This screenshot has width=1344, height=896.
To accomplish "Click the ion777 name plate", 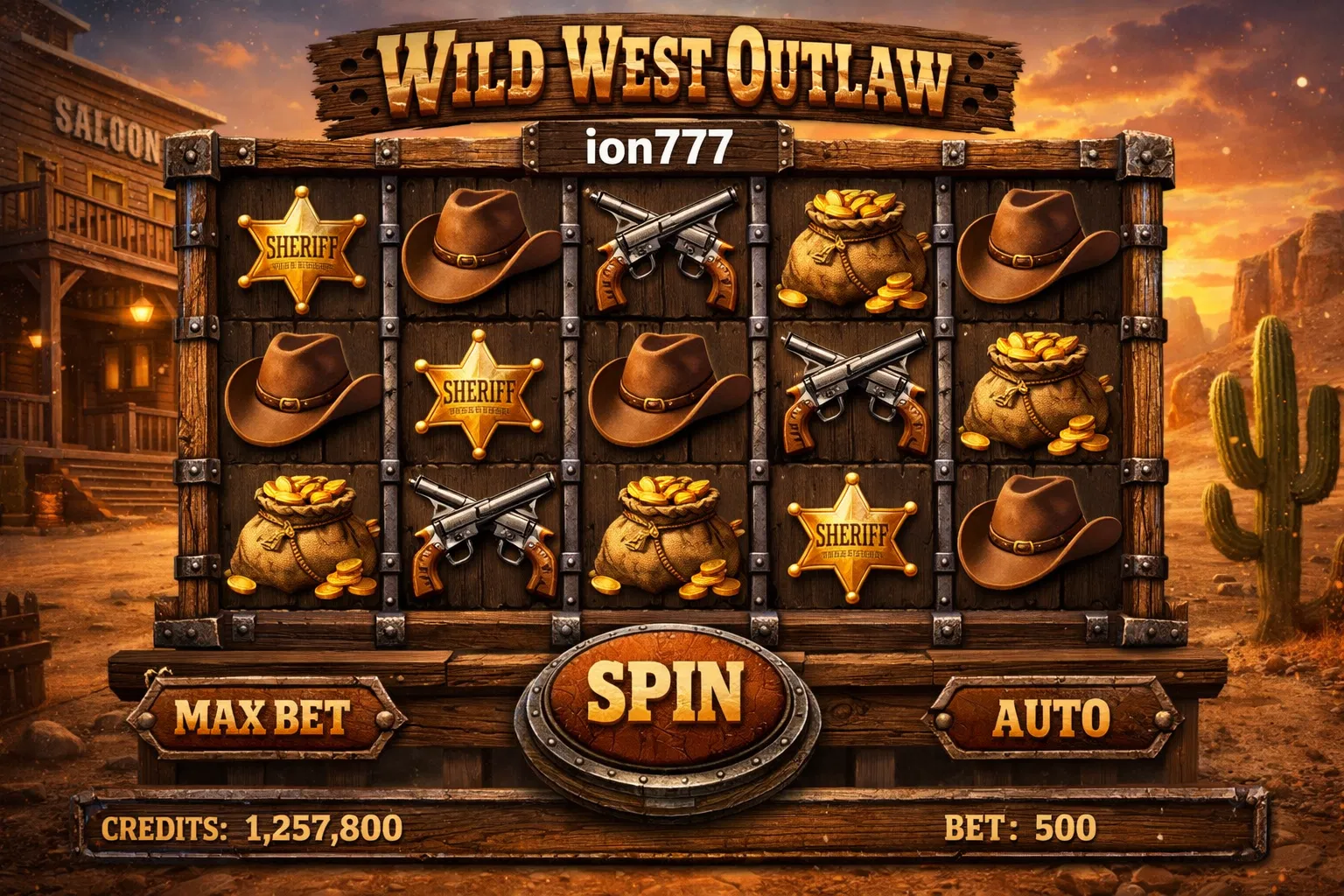I will [x=658, y=148].
